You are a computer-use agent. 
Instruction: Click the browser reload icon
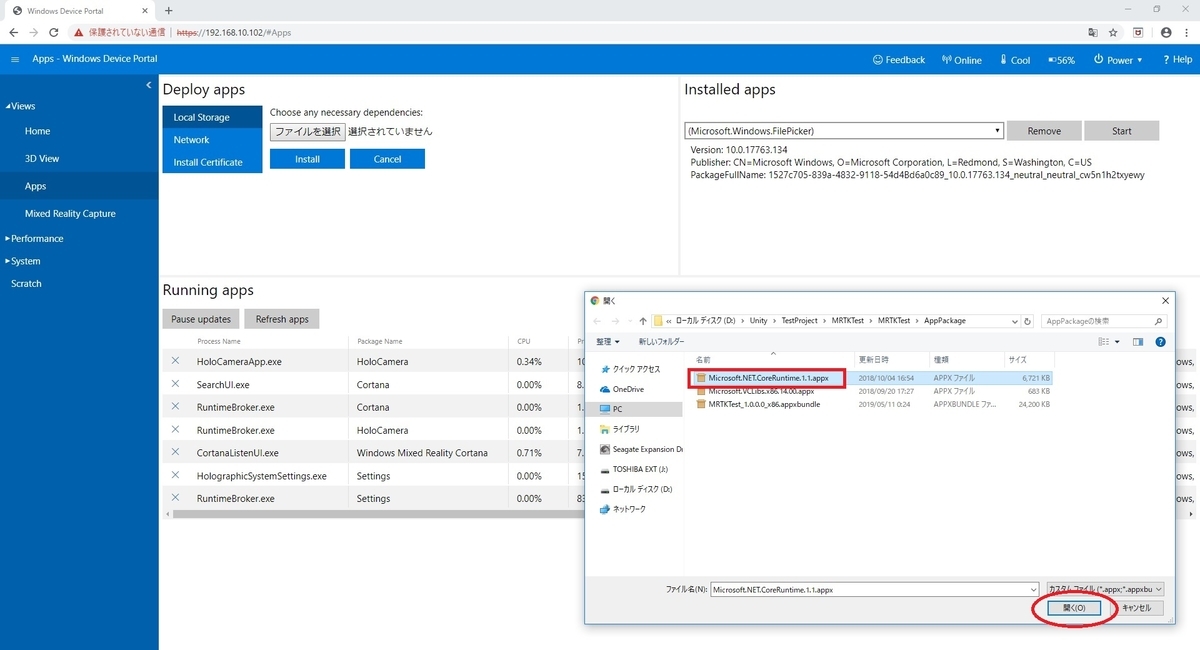56,32
